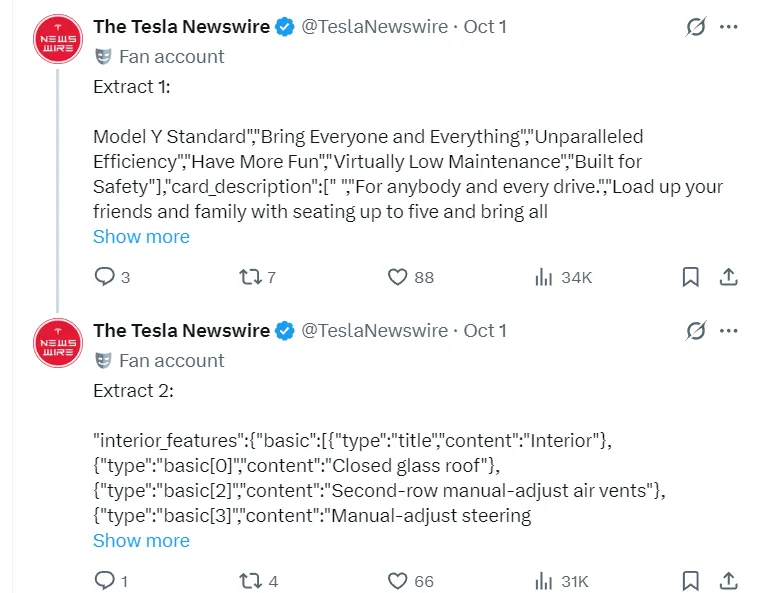
Task: Open more options for Extract 2 post
Action: 729,331
